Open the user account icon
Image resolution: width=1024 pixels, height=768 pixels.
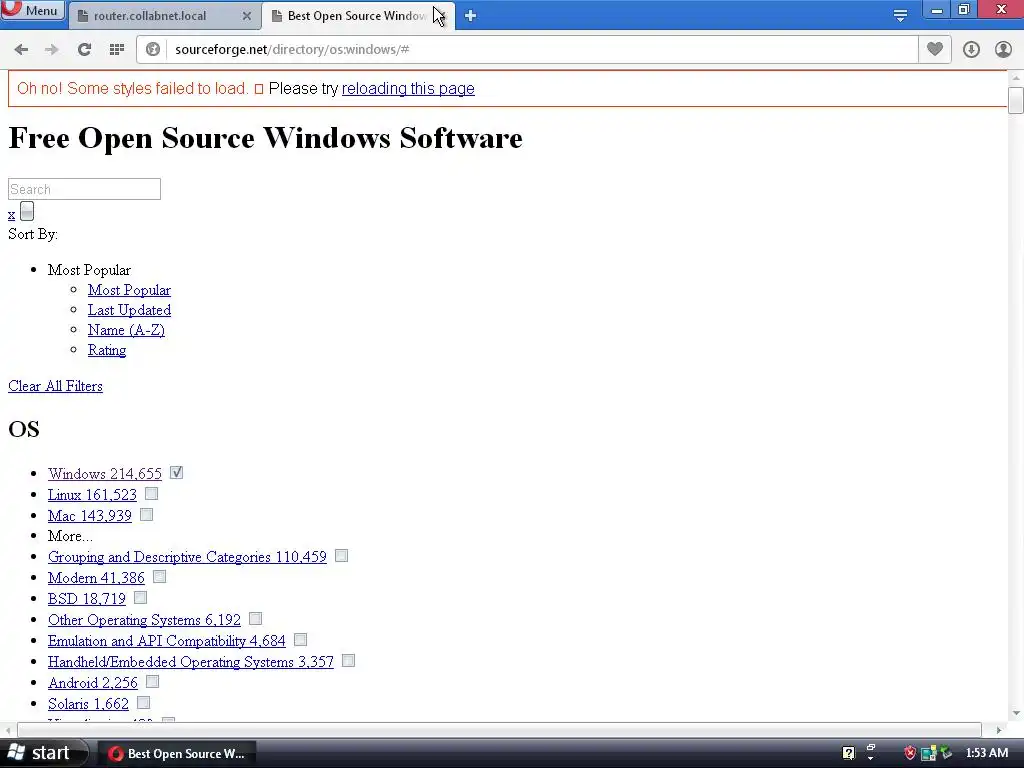tap(1003, 50)
